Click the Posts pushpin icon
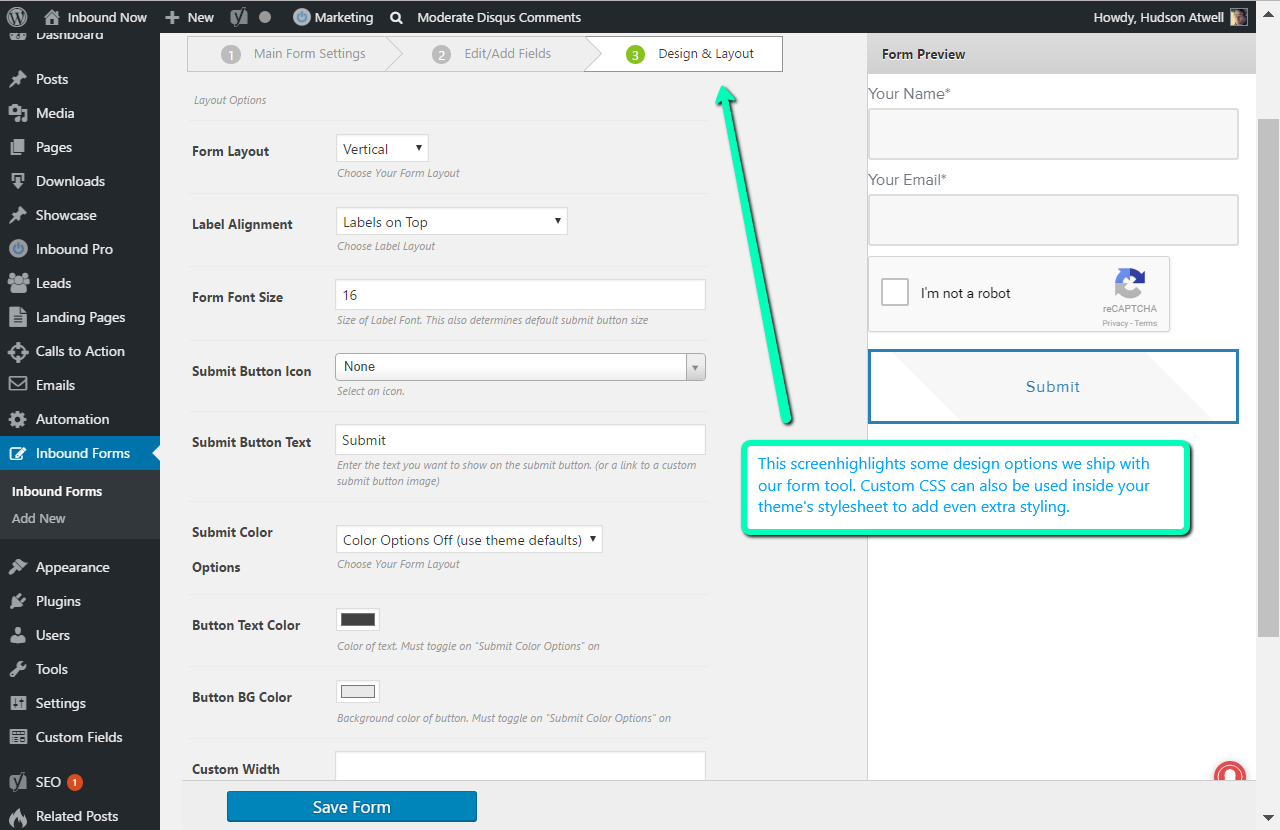This screenshot has height=830, width=1280. tap(18, 79)
